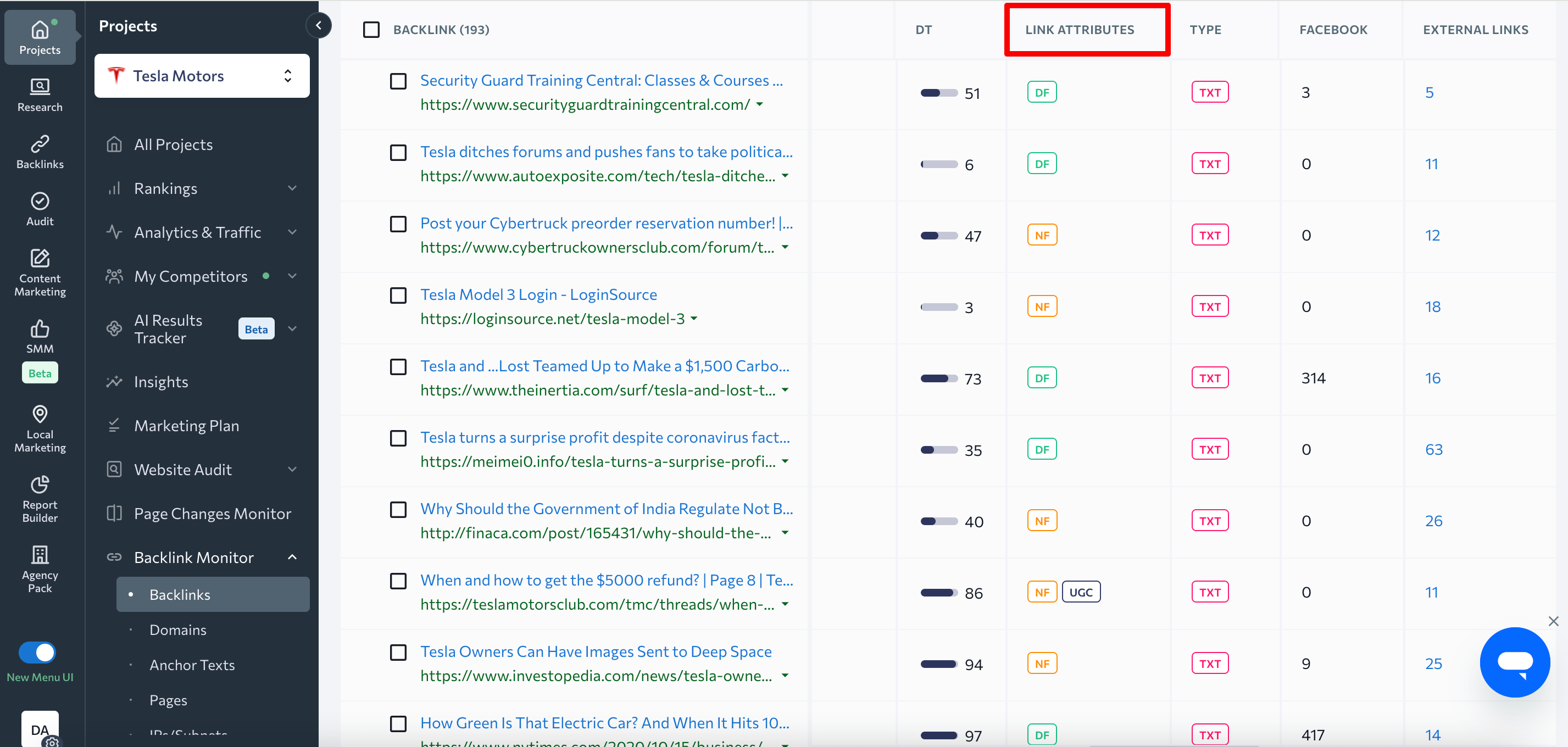Check the Tesla Owners Deep Space row
The image size is (1568, 747).
[397, 652]
